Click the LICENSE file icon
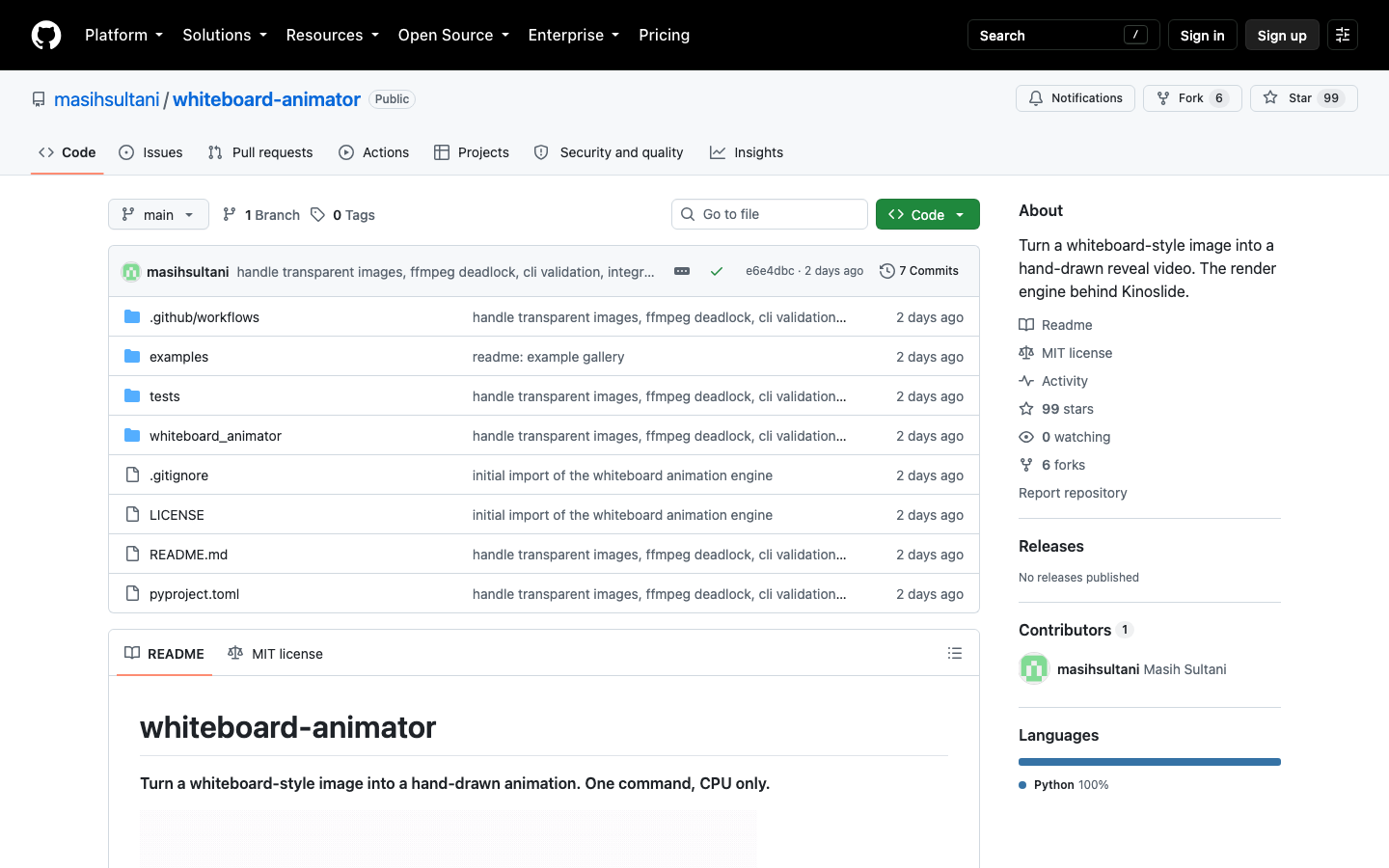The width and height of the screenshot is (1389, 868). [x=132, y=514]
